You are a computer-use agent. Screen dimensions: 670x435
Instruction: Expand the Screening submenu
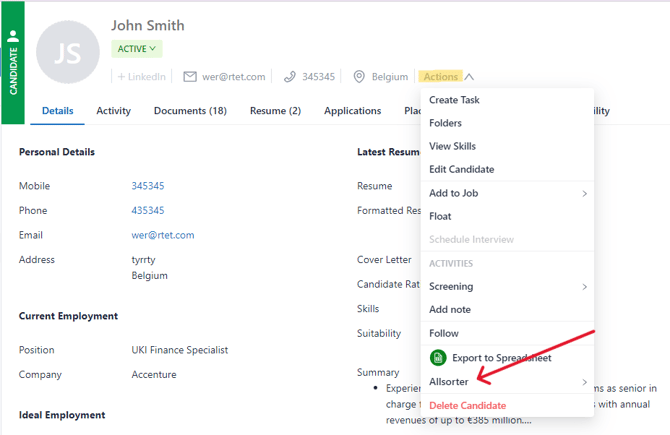[507, 287]
